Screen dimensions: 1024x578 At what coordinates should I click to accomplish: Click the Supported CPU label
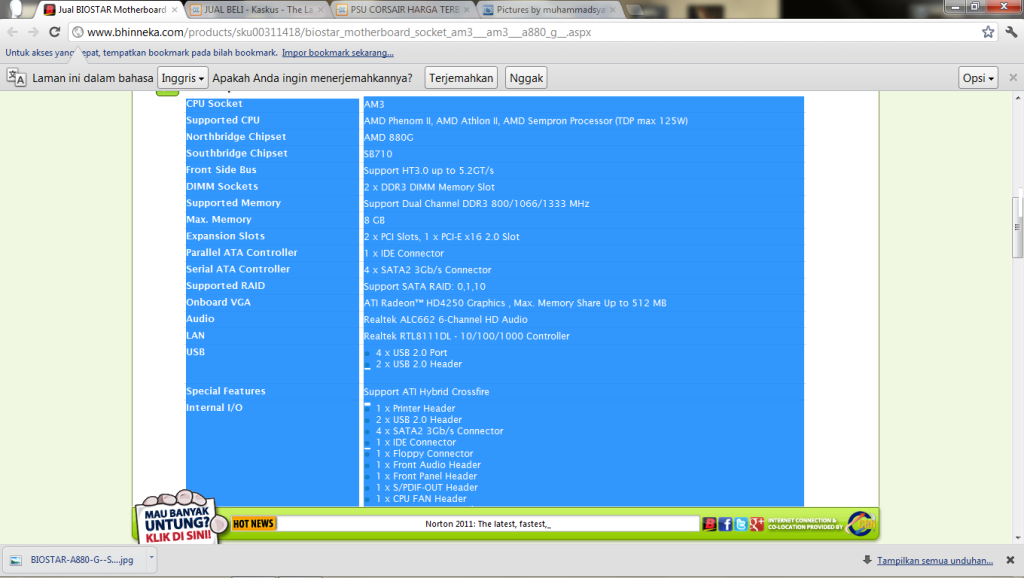(x=223, y=120)
